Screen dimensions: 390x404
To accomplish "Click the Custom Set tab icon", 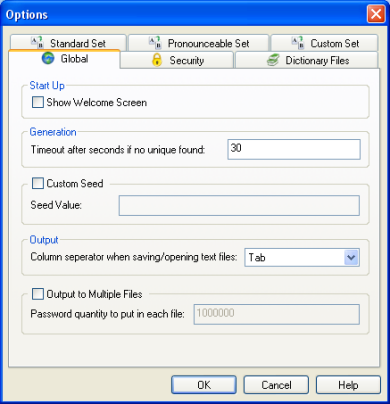I will click(x=297, y=43).
